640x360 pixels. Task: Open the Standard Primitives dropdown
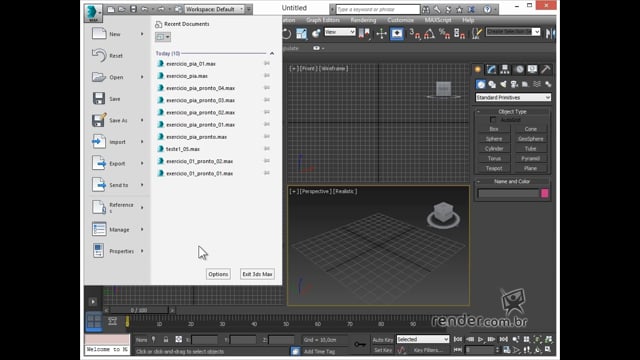tap(513, 98)
